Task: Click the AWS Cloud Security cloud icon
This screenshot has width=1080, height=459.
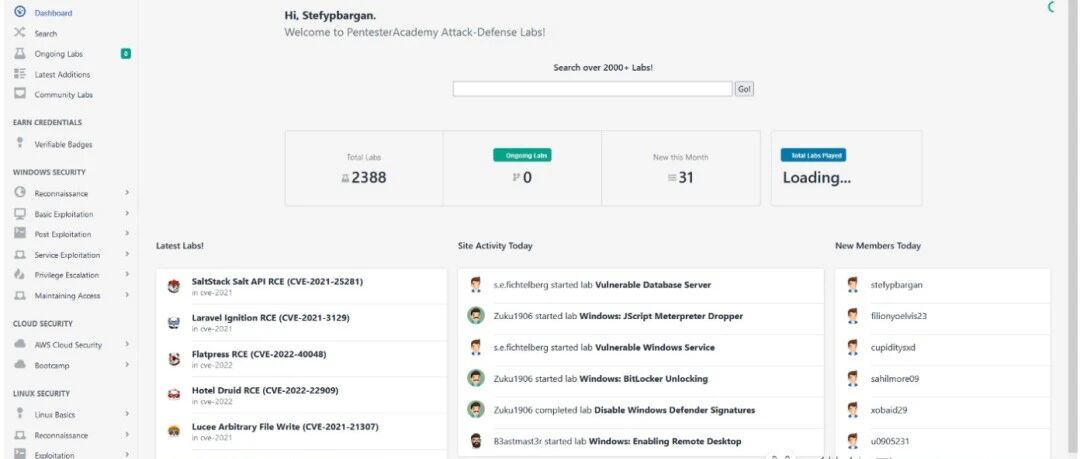Action: pyautogui.click(x=20, y=344)
